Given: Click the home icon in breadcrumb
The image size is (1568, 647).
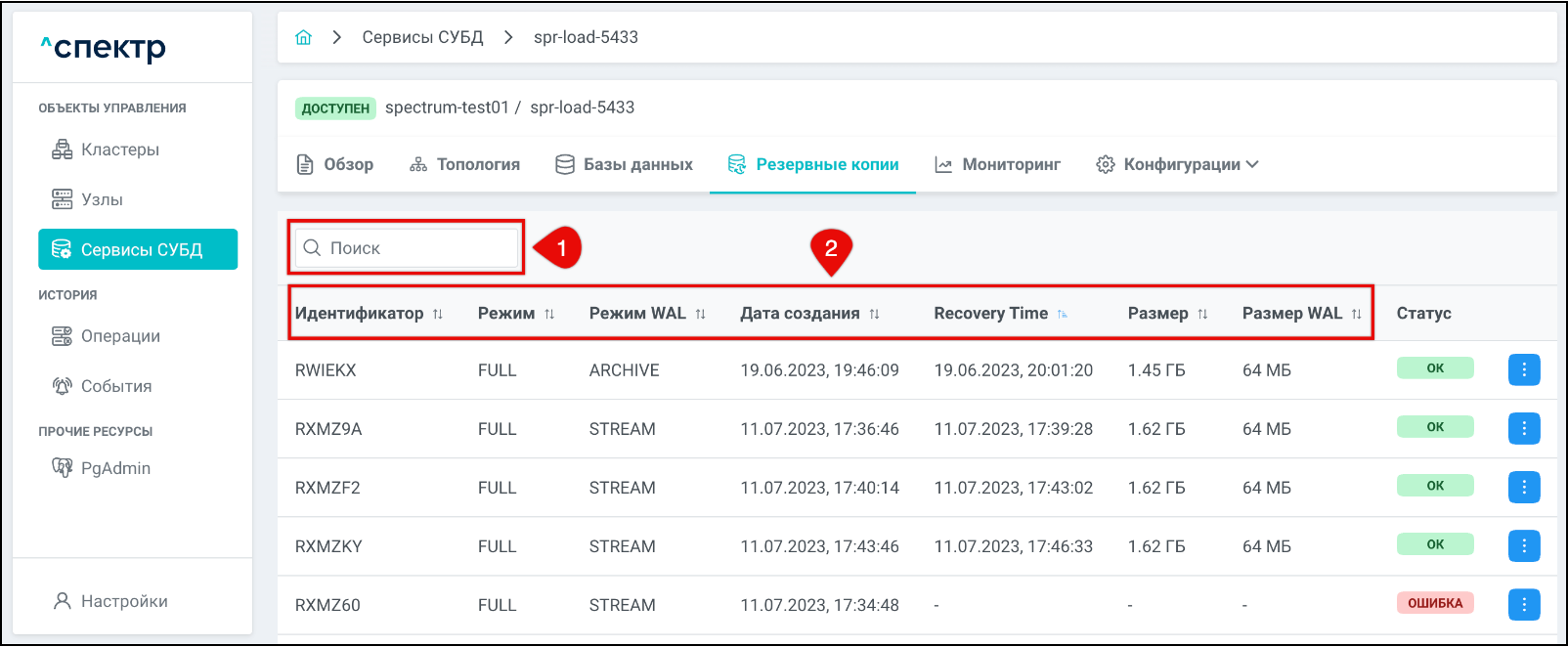Looking at the screenshot, I should pos(303,37).
